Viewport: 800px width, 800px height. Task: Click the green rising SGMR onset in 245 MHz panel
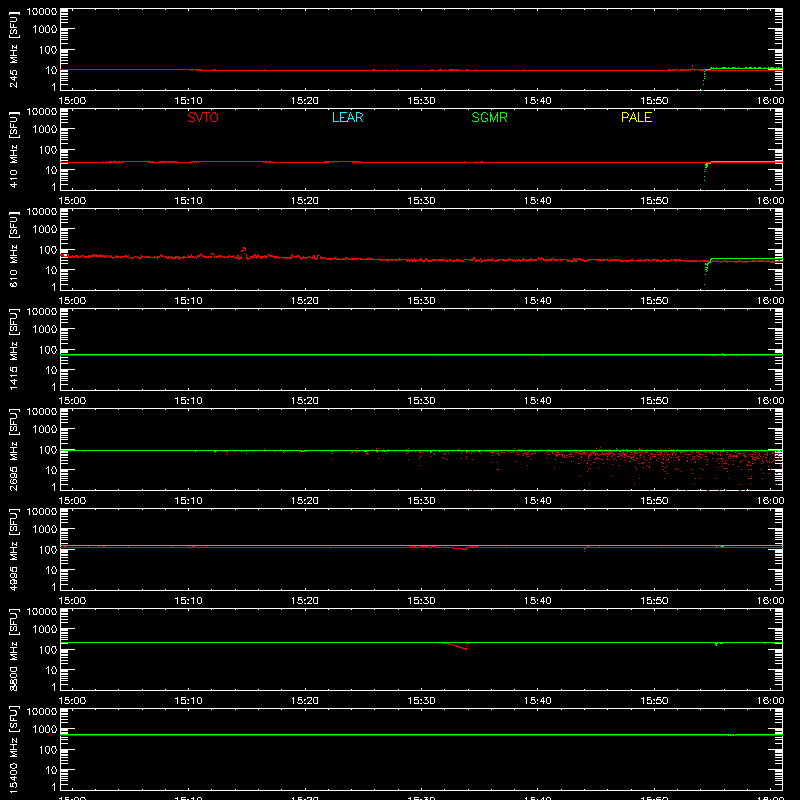(x=704, y=79)
